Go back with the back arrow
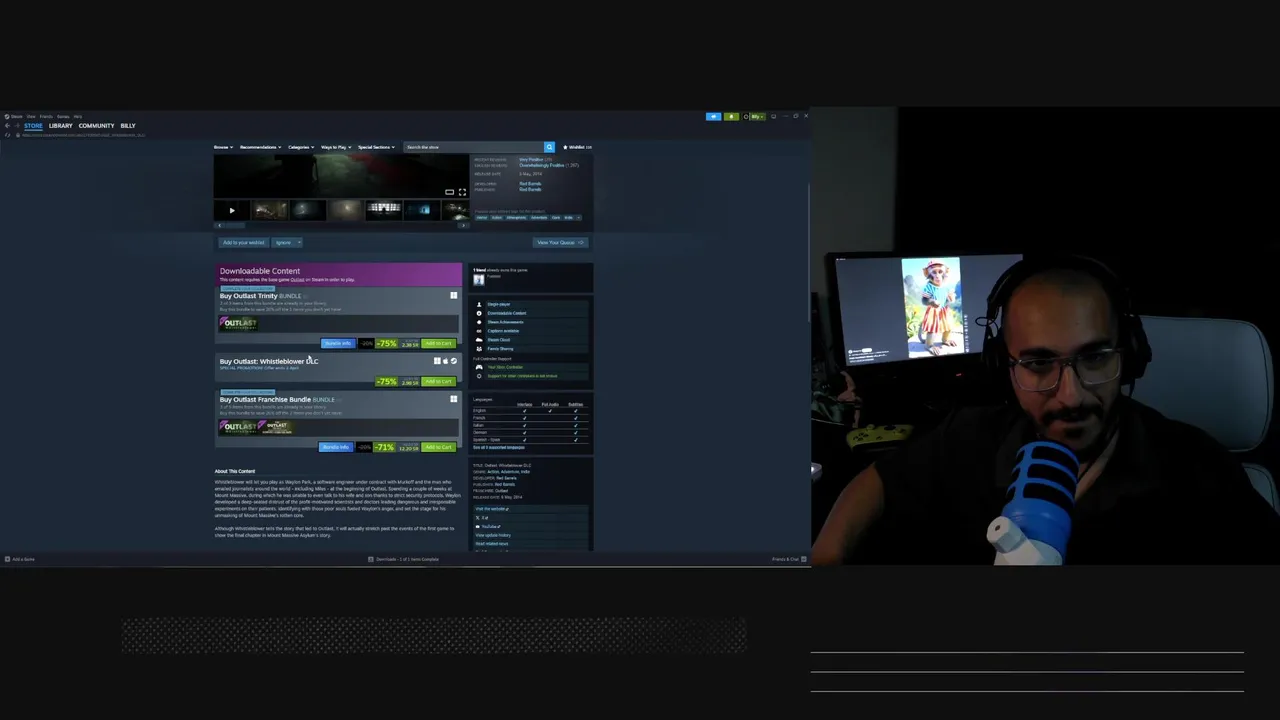This screenshot has width=1280, height=720. [7, 126]
